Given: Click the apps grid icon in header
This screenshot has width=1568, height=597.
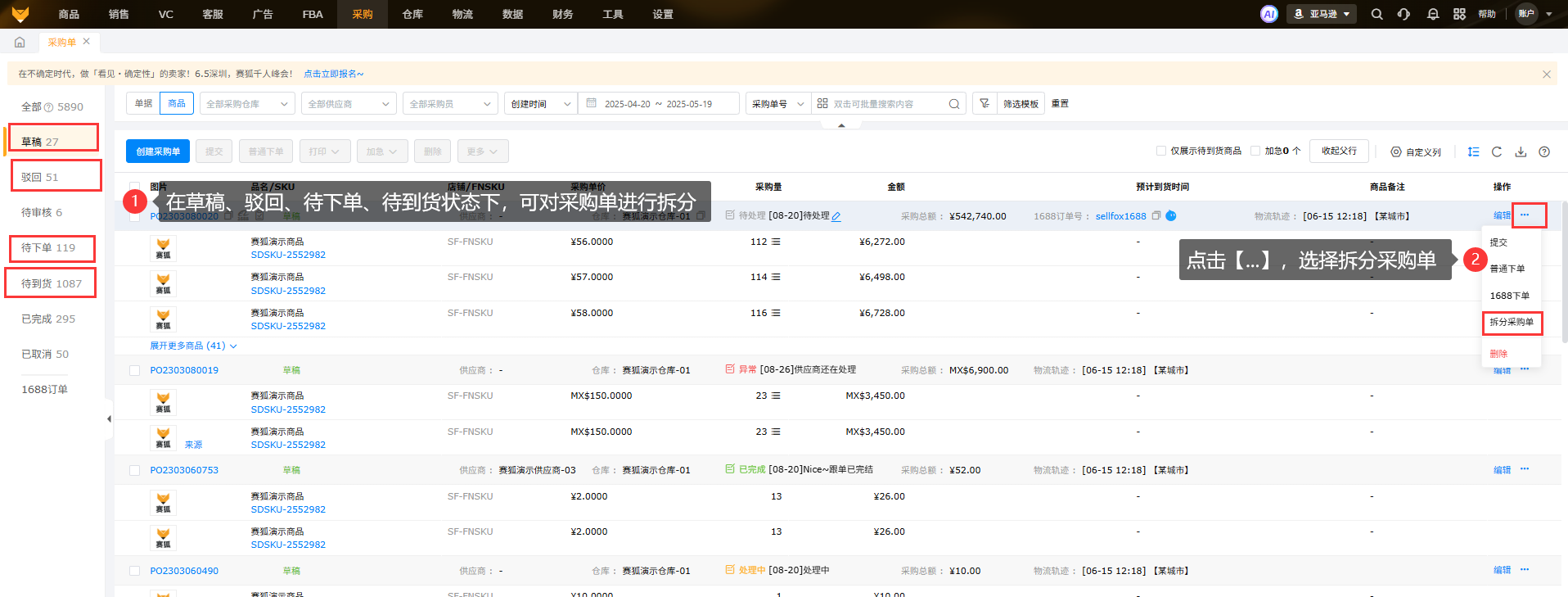Looking at the screenshot, I should [x=1459, y=14].
